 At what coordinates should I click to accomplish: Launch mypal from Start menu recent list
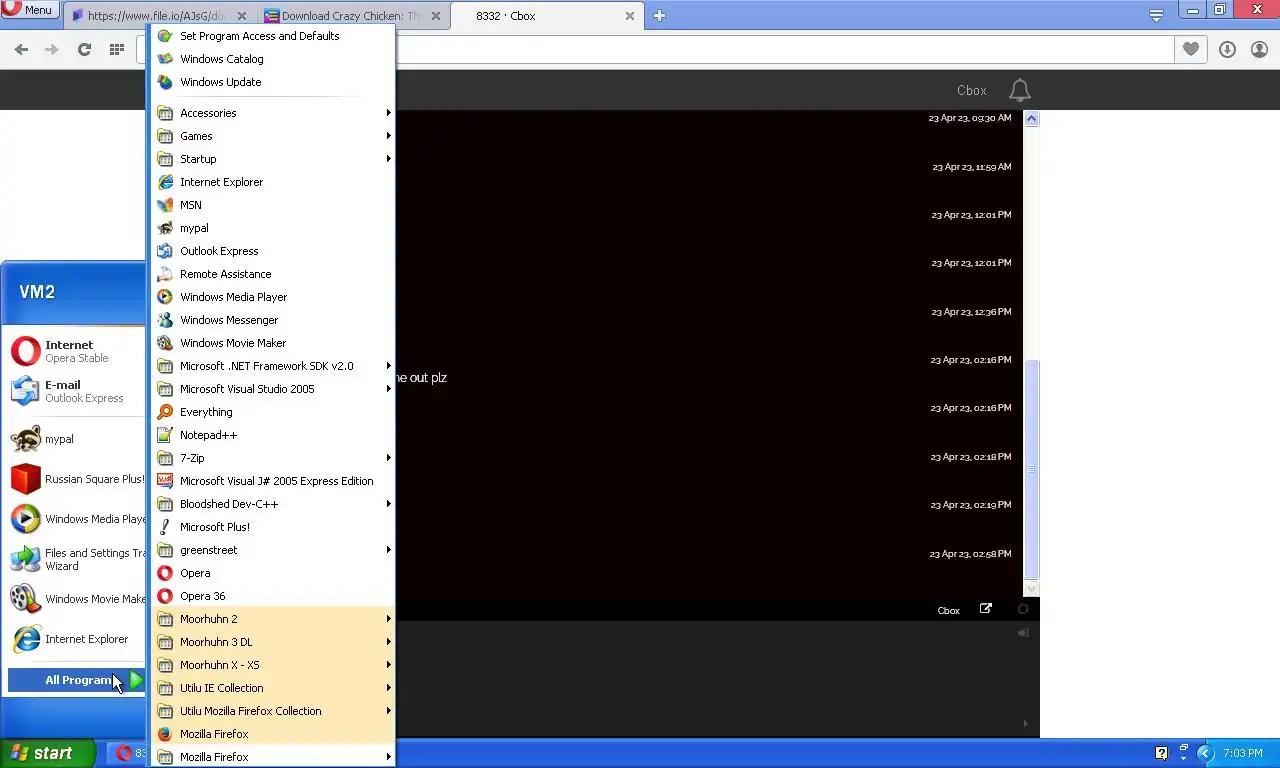click(x=76, y=439)
